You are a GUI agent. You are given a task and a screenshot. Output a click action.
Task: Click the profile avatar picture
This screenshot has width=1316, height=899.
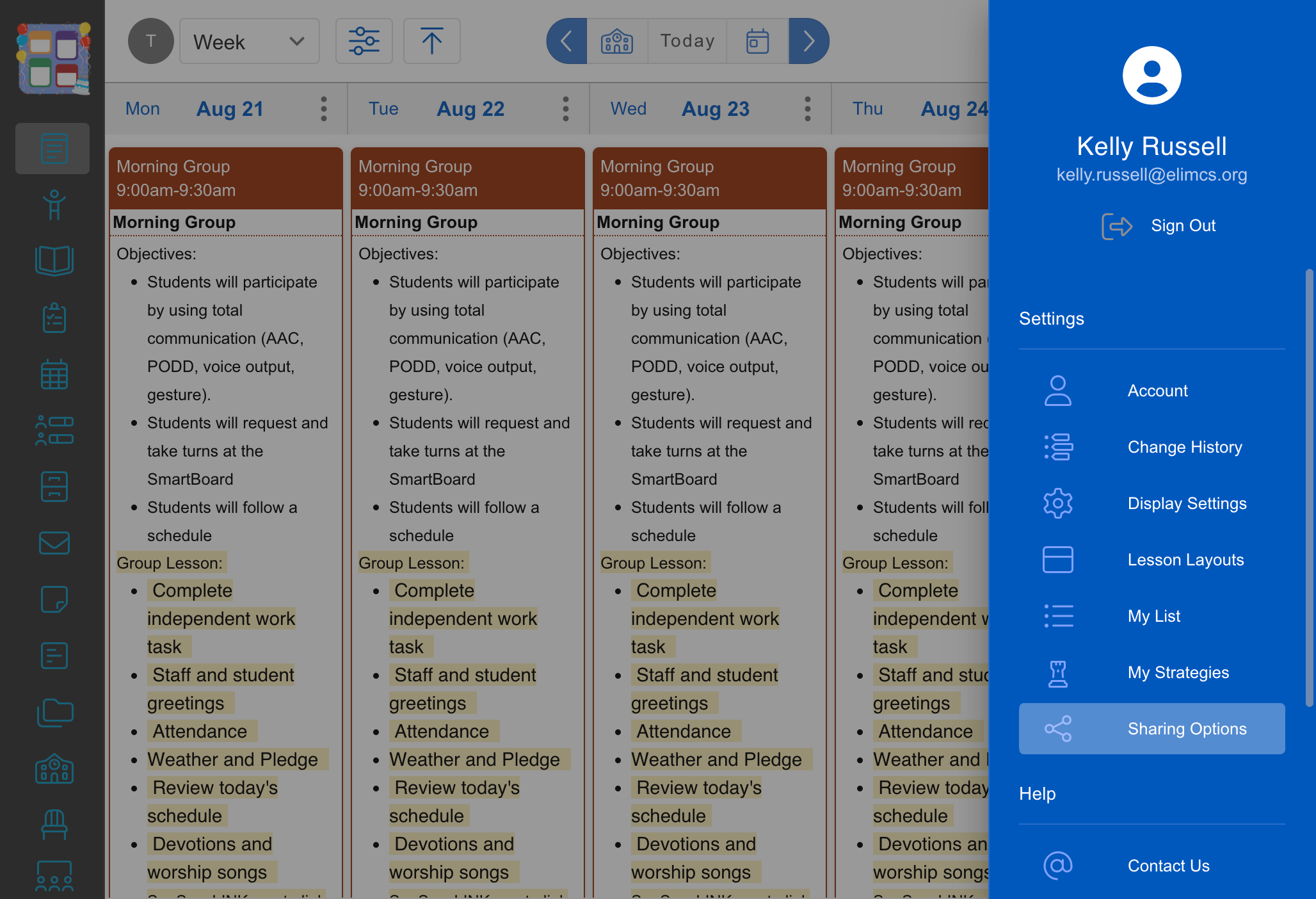tap(1152, 76)
